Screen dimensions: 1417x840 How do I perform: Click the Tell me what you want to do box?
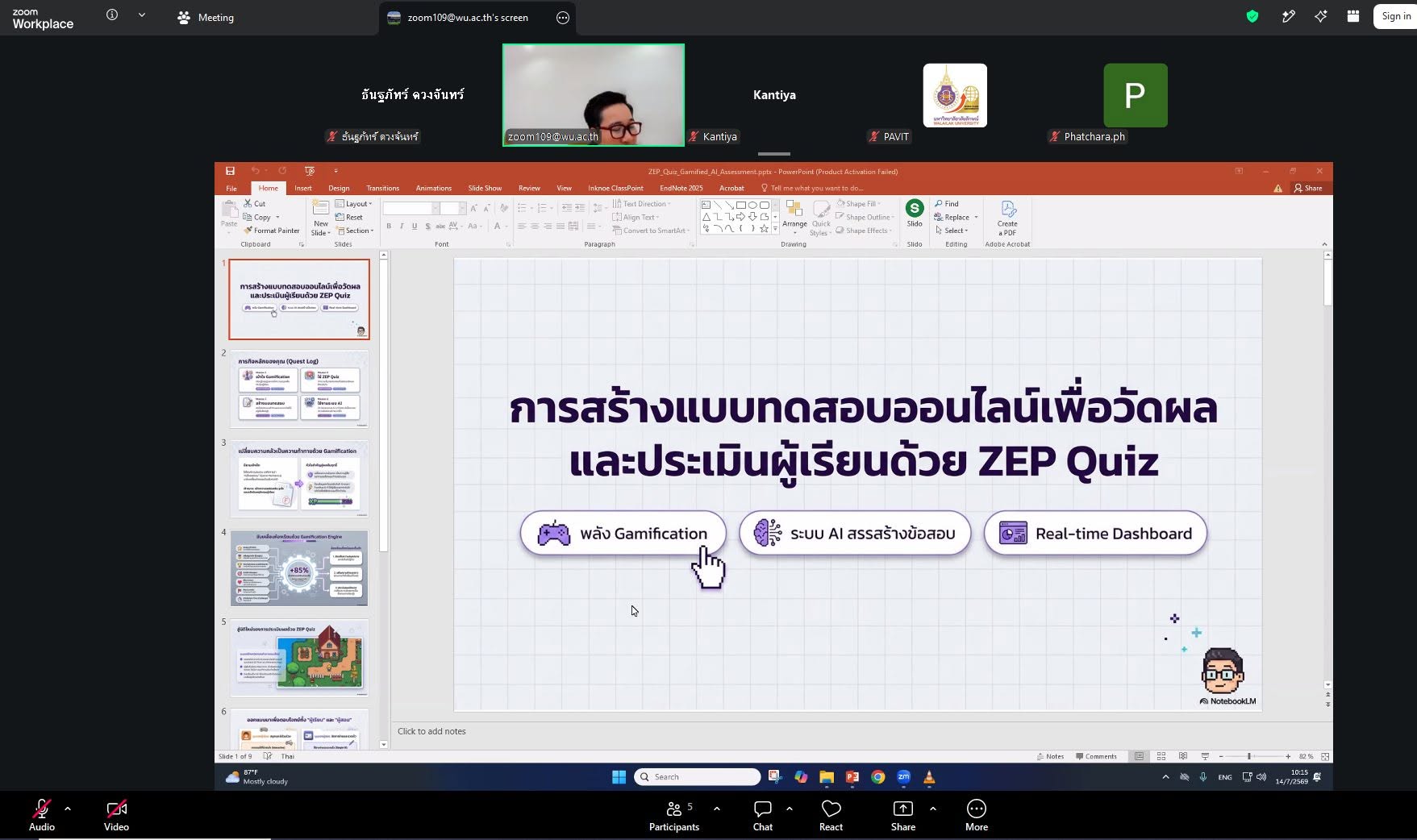pyautogui.click(x=812, y=189)
